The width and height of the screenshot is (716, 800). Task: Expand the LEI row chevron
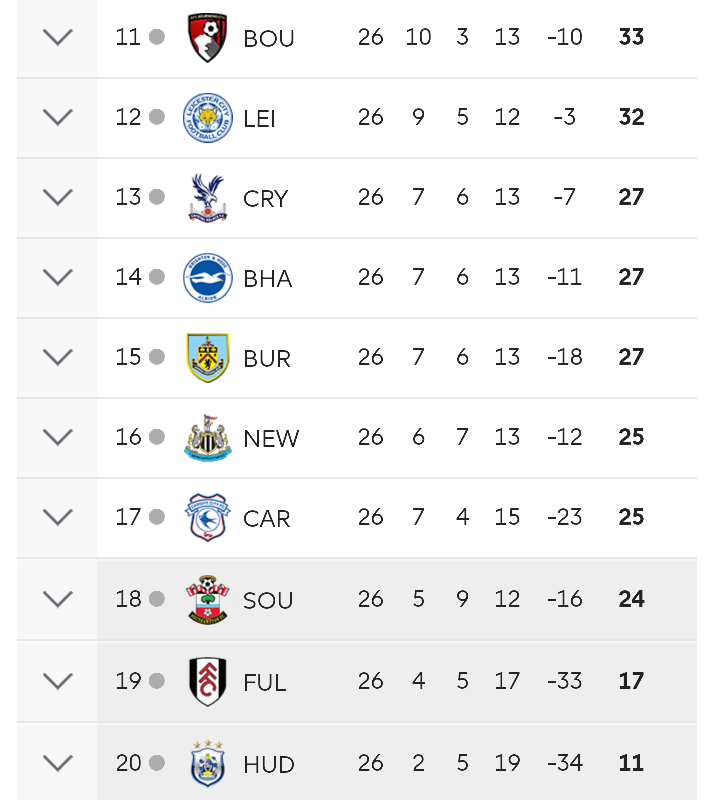[x=58, y=117]
